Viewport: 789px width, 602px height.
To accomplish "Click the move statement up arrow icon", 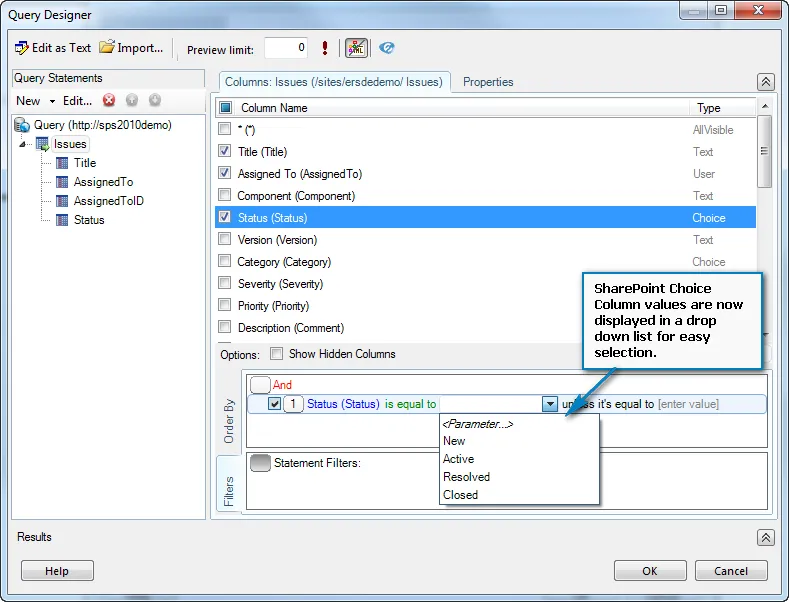I will (132, 100).
